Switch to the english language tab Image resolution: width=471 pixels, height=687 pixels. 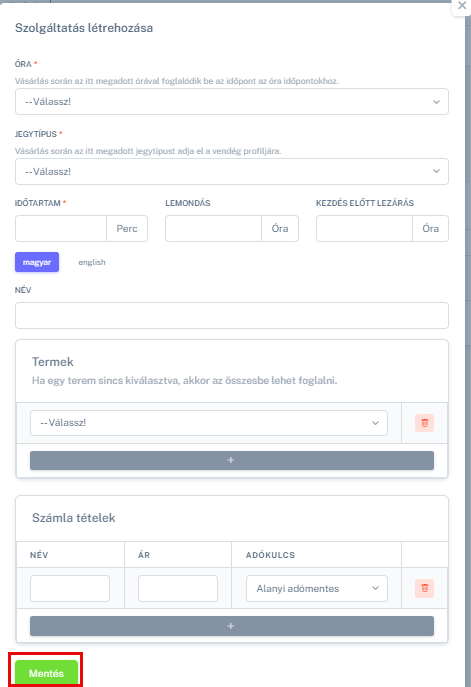tap(92, 262)
